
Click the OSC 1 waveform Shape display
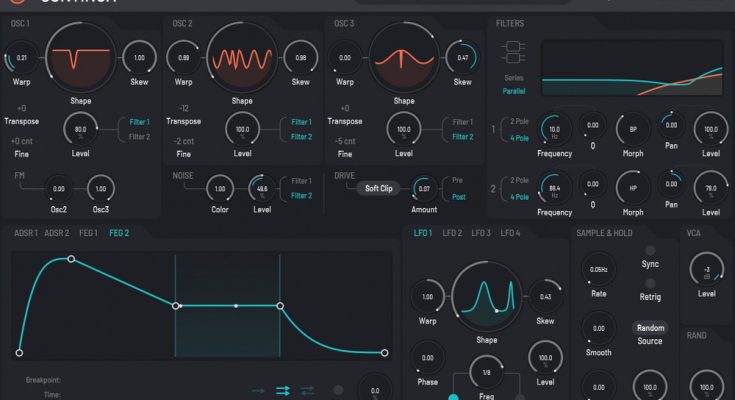coord(75,57)
